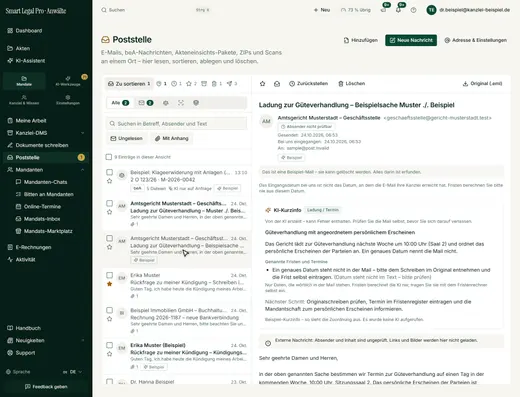Screen dimensions: 520x397
Task: Expand Neuigkeiten chevron
Action: tap(82, 341)
